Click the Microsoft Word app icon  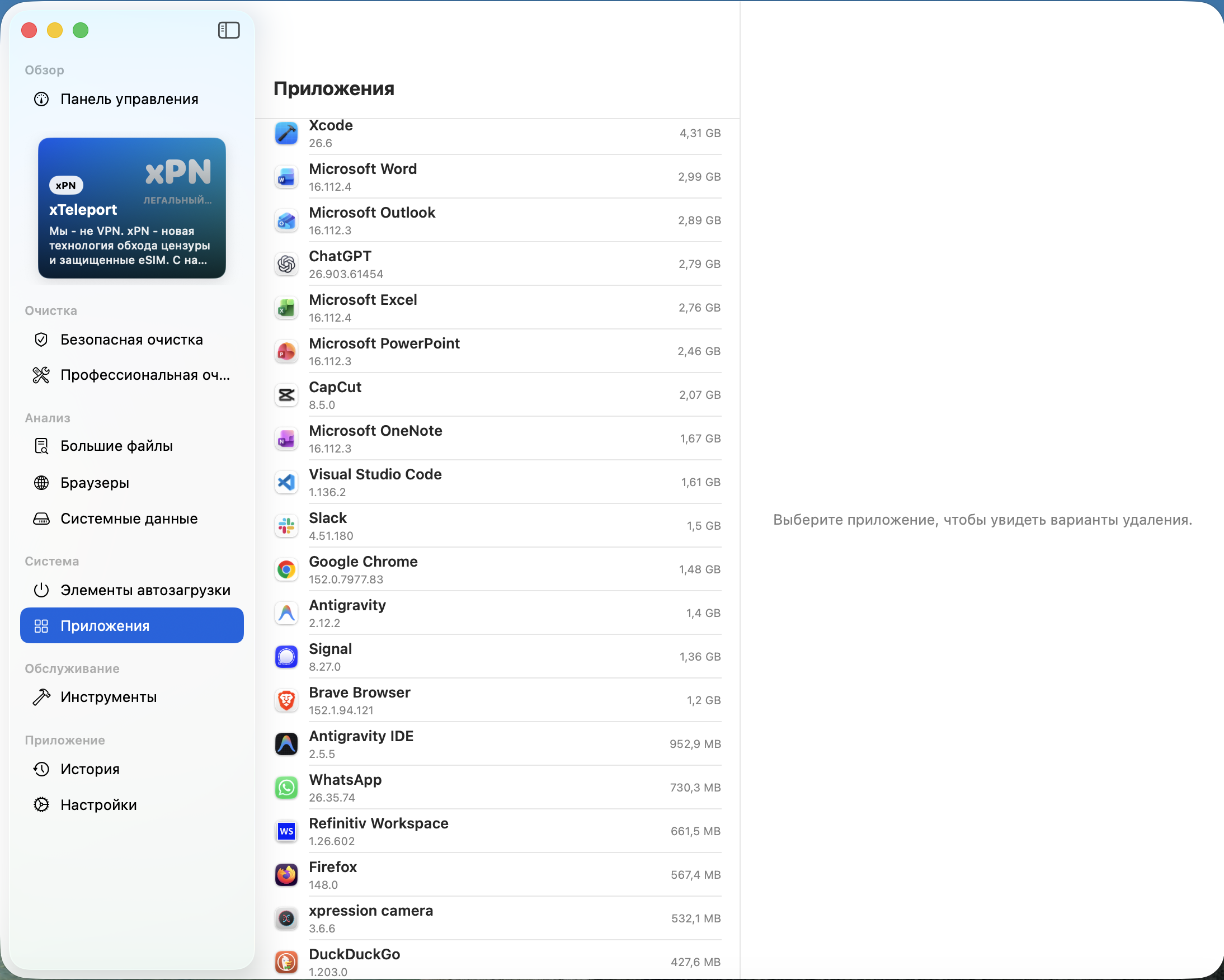(286, 177)
